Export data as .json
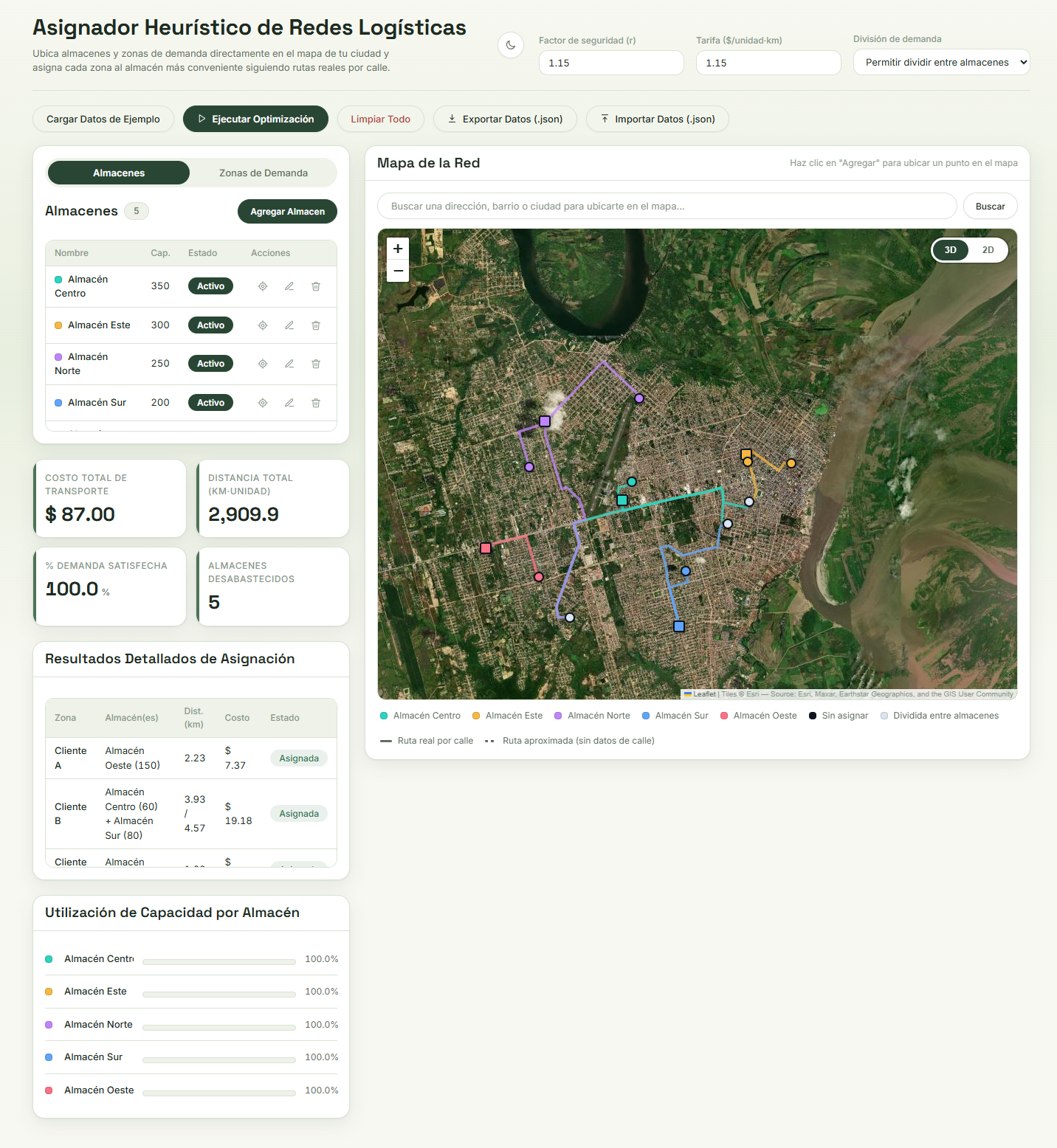 click(506, 119)
